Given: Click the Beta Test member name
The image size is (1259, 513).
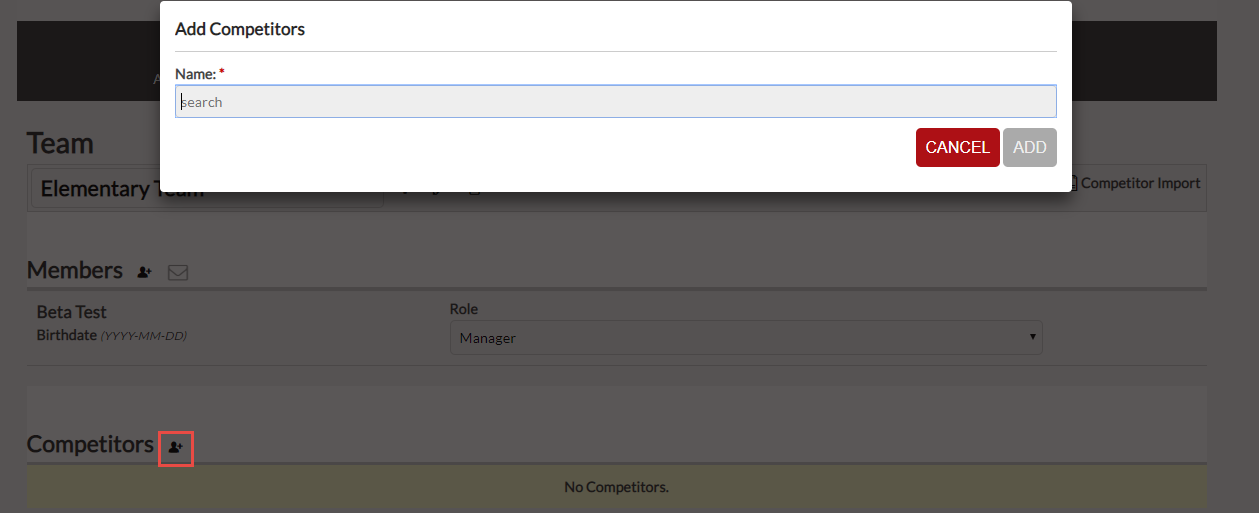Looking at the screenshot, I should pos(72,312).
